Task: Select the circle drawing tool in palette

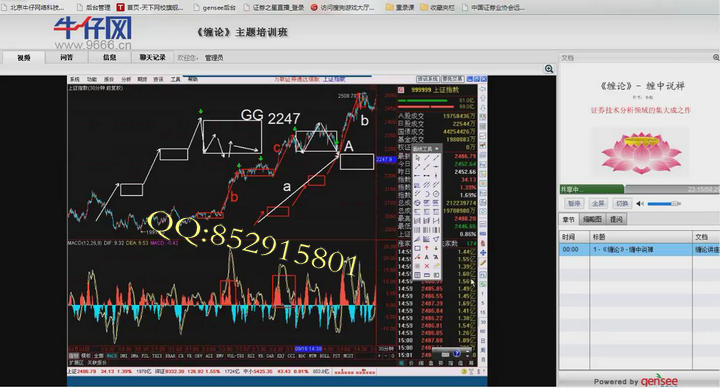Action: (x=436, y=194)
